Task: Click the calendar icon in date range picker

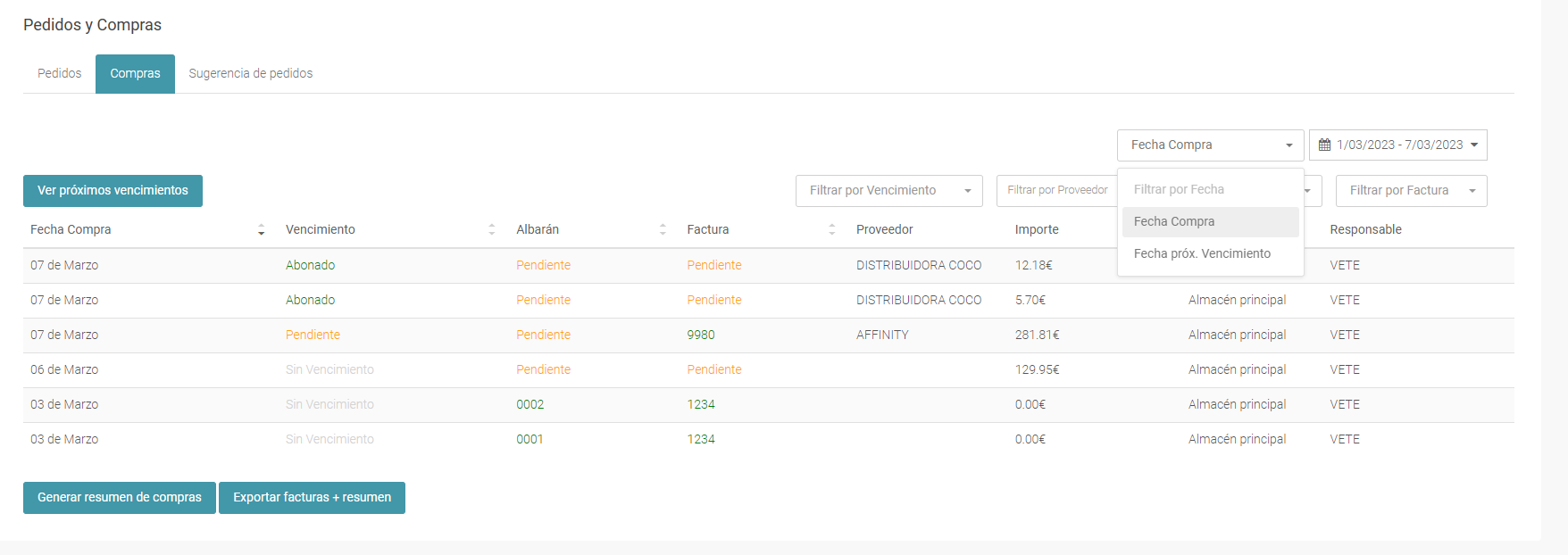Action: (1324, 145)
